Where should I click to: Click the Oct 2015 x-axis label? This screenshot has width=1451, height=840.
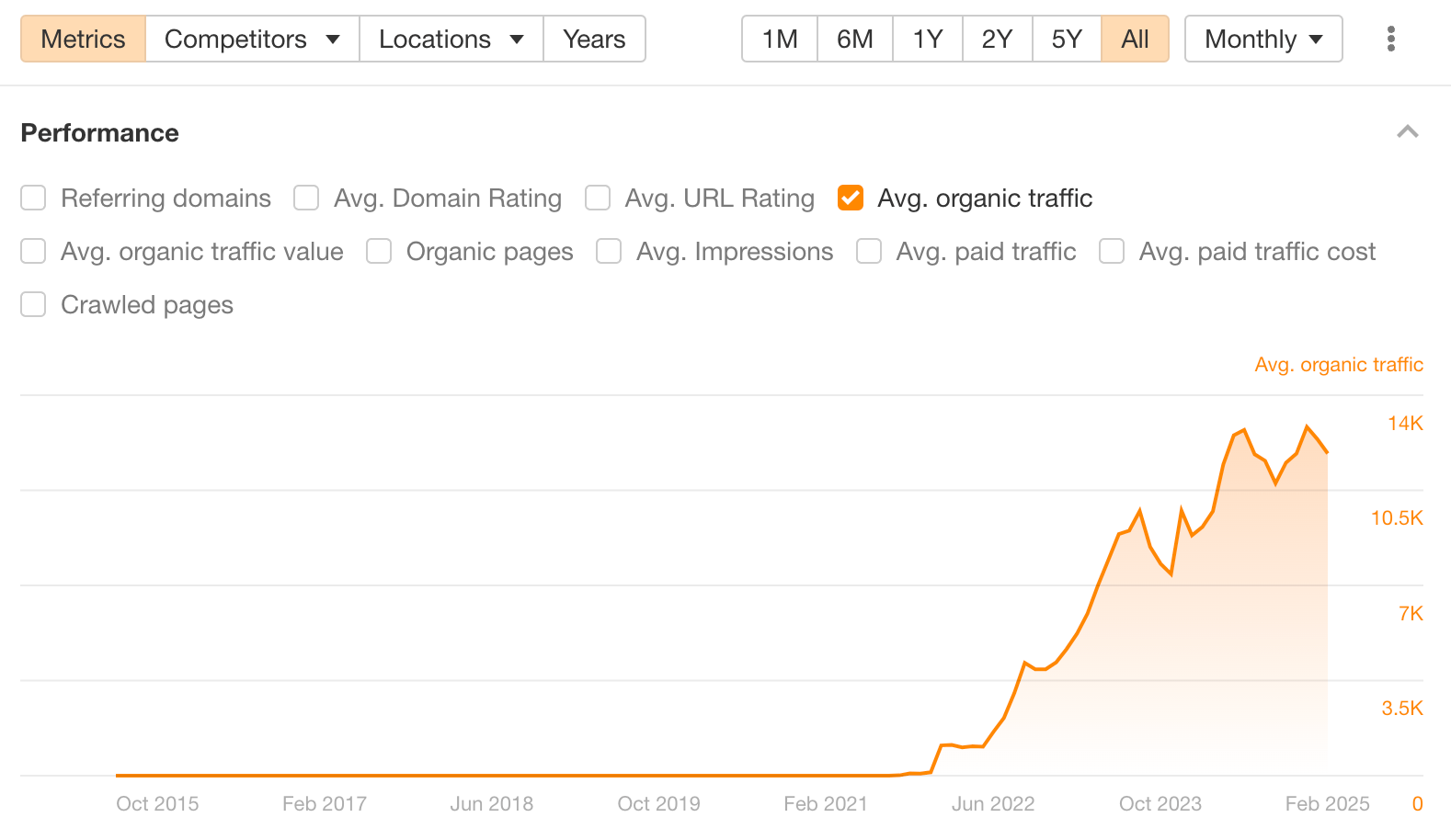click(157, 804)
